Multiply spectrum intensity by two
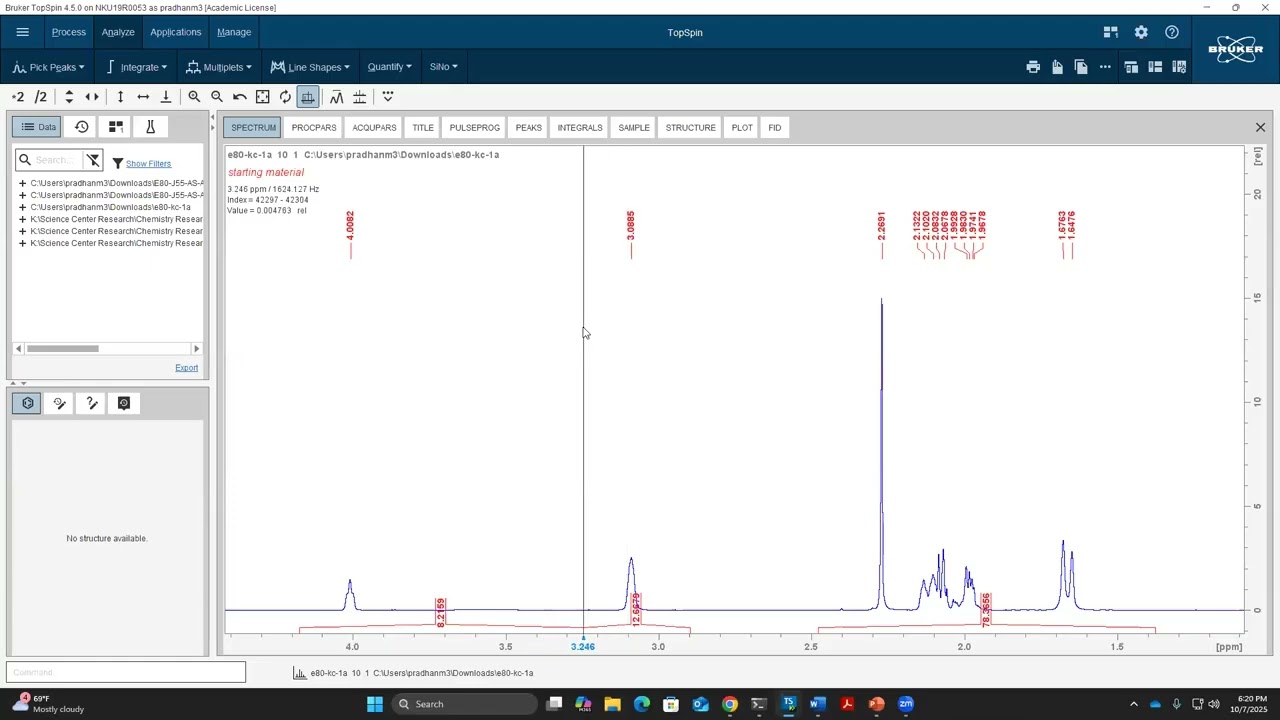Screen dimensions: 1280x720 click(x=18, y=97)
